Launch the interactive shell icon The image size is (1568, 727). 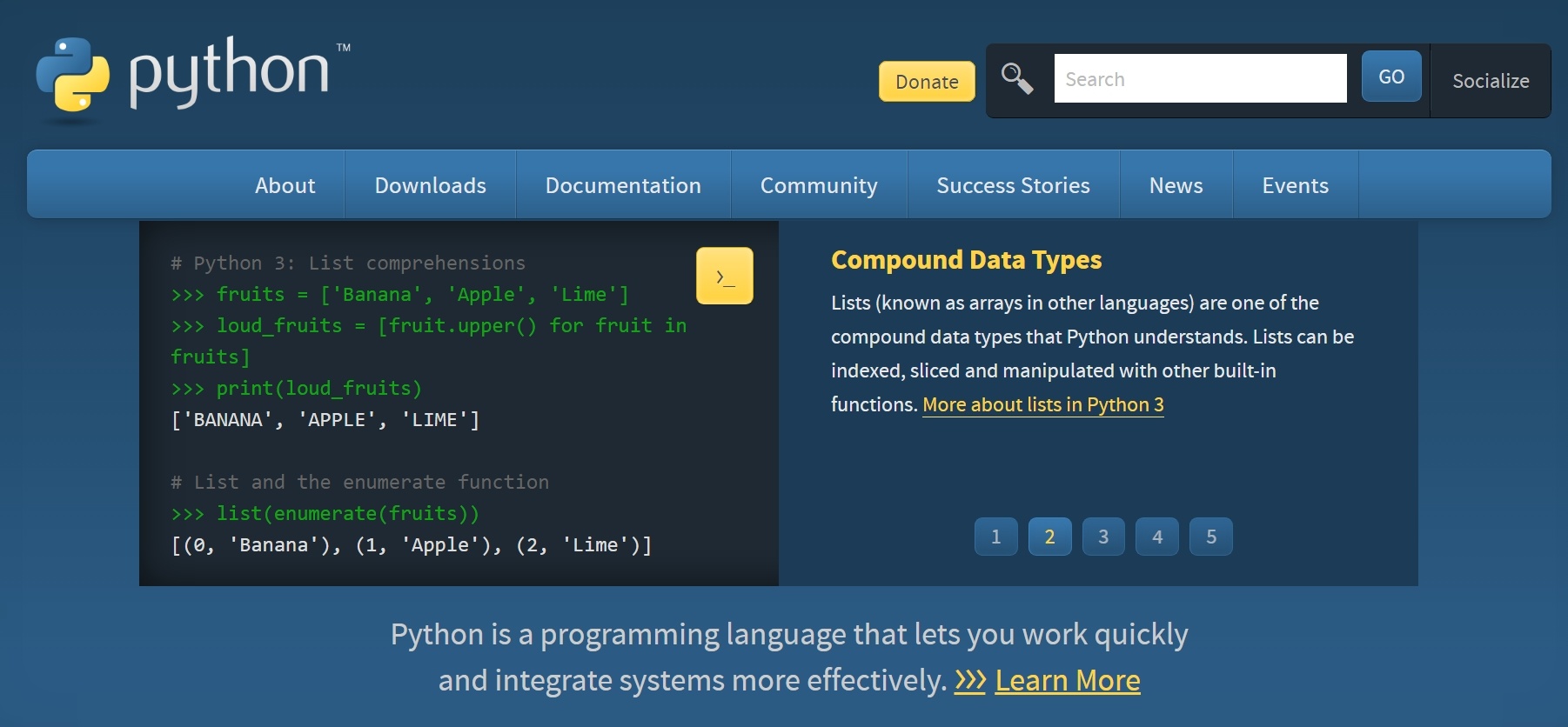point(724,277)
